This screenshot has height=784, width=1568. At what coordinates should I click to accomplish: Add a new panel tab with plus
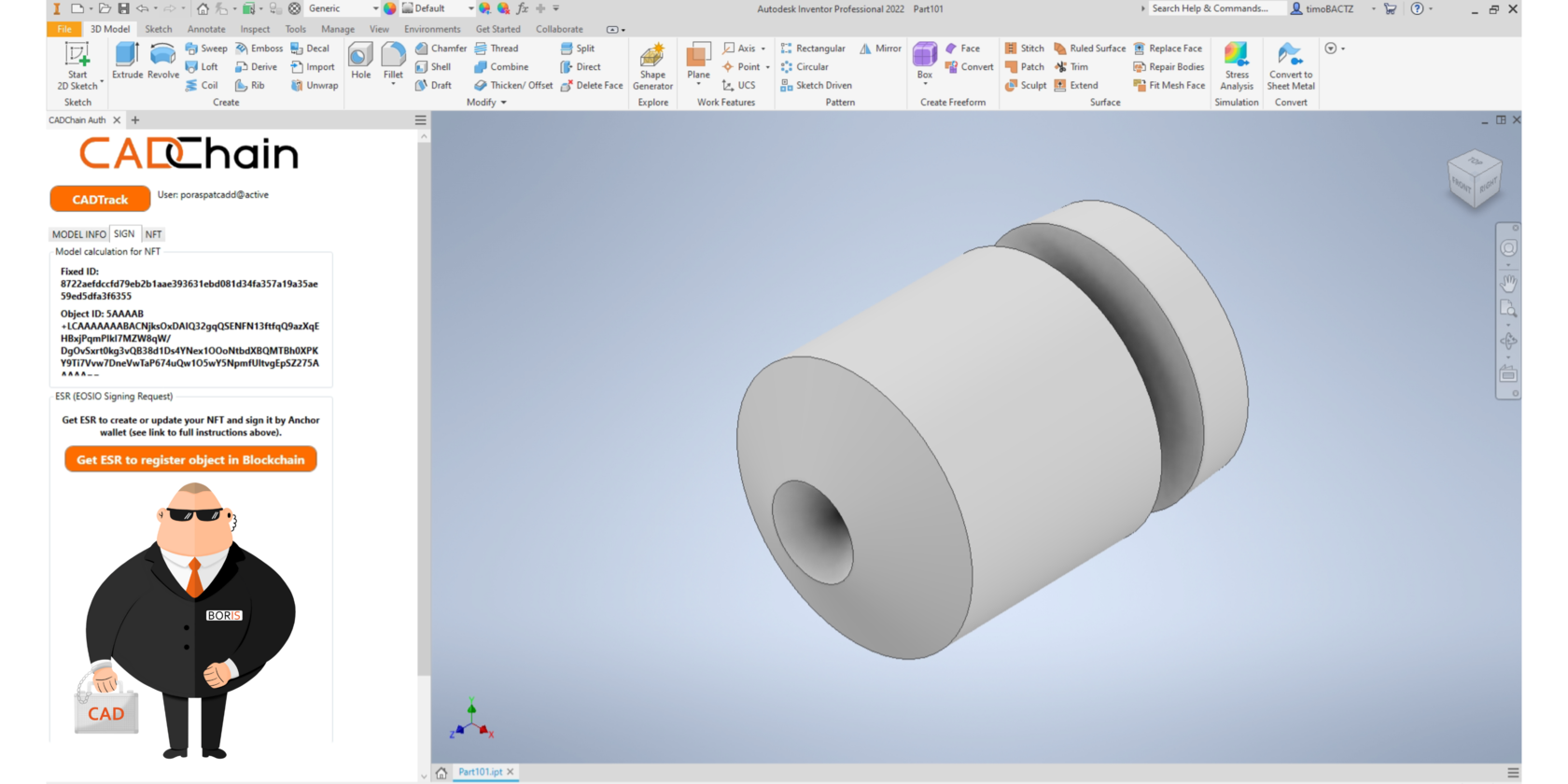pyautogui.click(x=135, y=119)
